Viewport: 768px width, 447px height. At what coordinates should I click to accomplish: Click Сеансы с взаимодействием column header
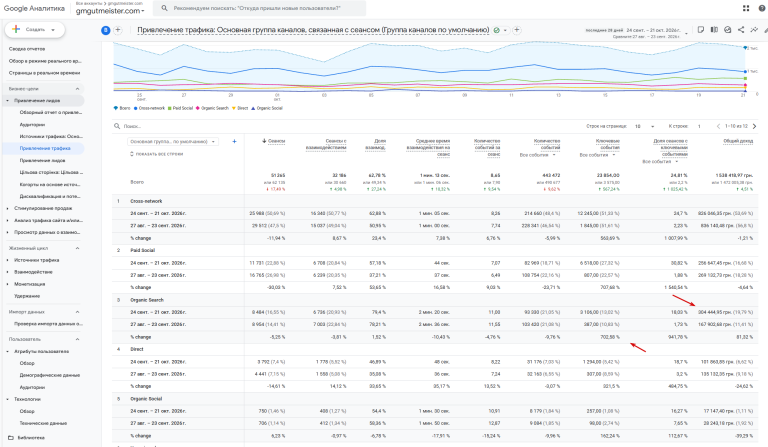coord(326,144)
